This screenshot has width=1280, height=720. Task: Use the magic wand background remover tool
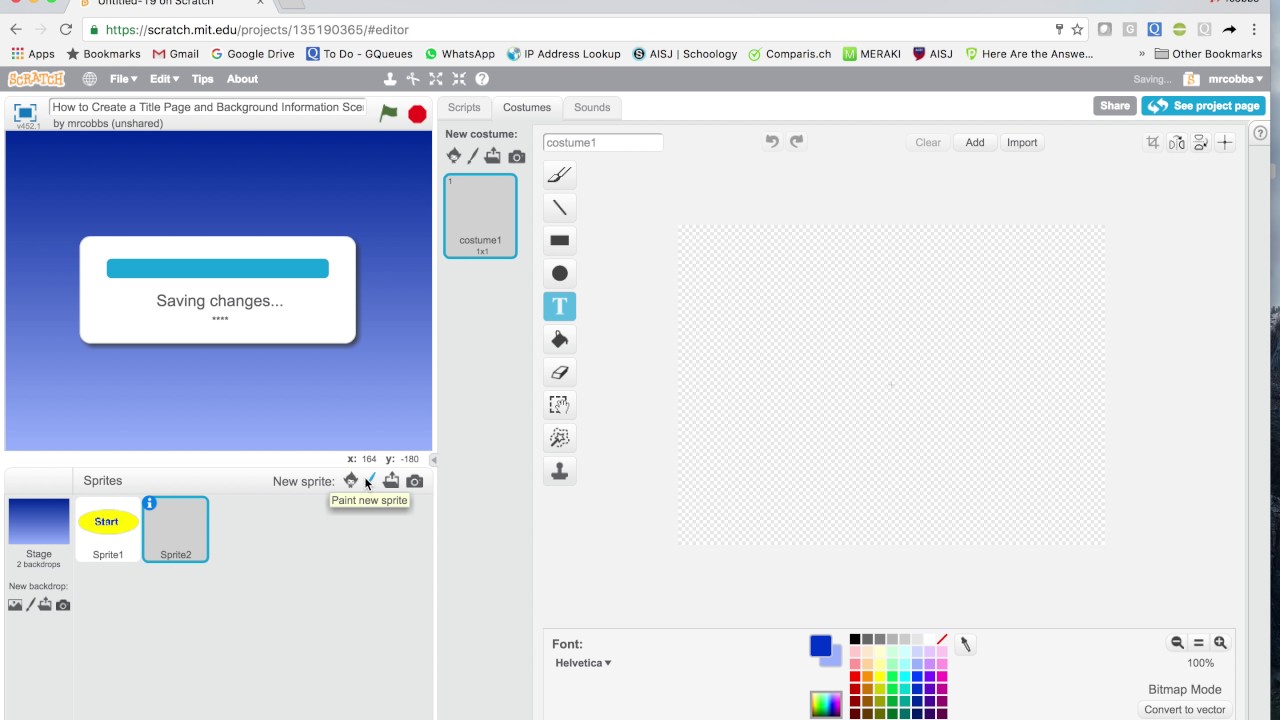560,438
